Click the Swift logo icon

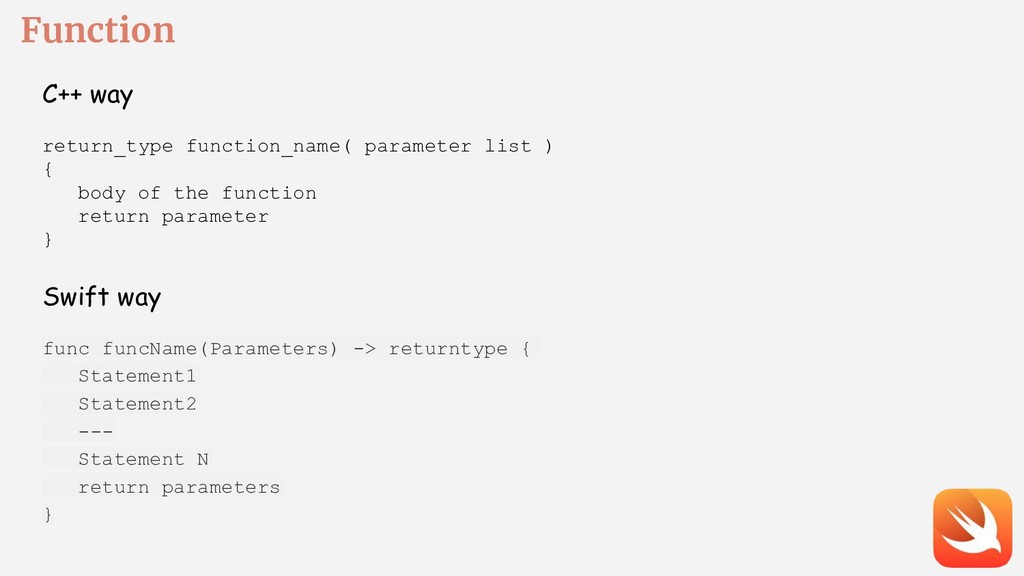(972, 527)
